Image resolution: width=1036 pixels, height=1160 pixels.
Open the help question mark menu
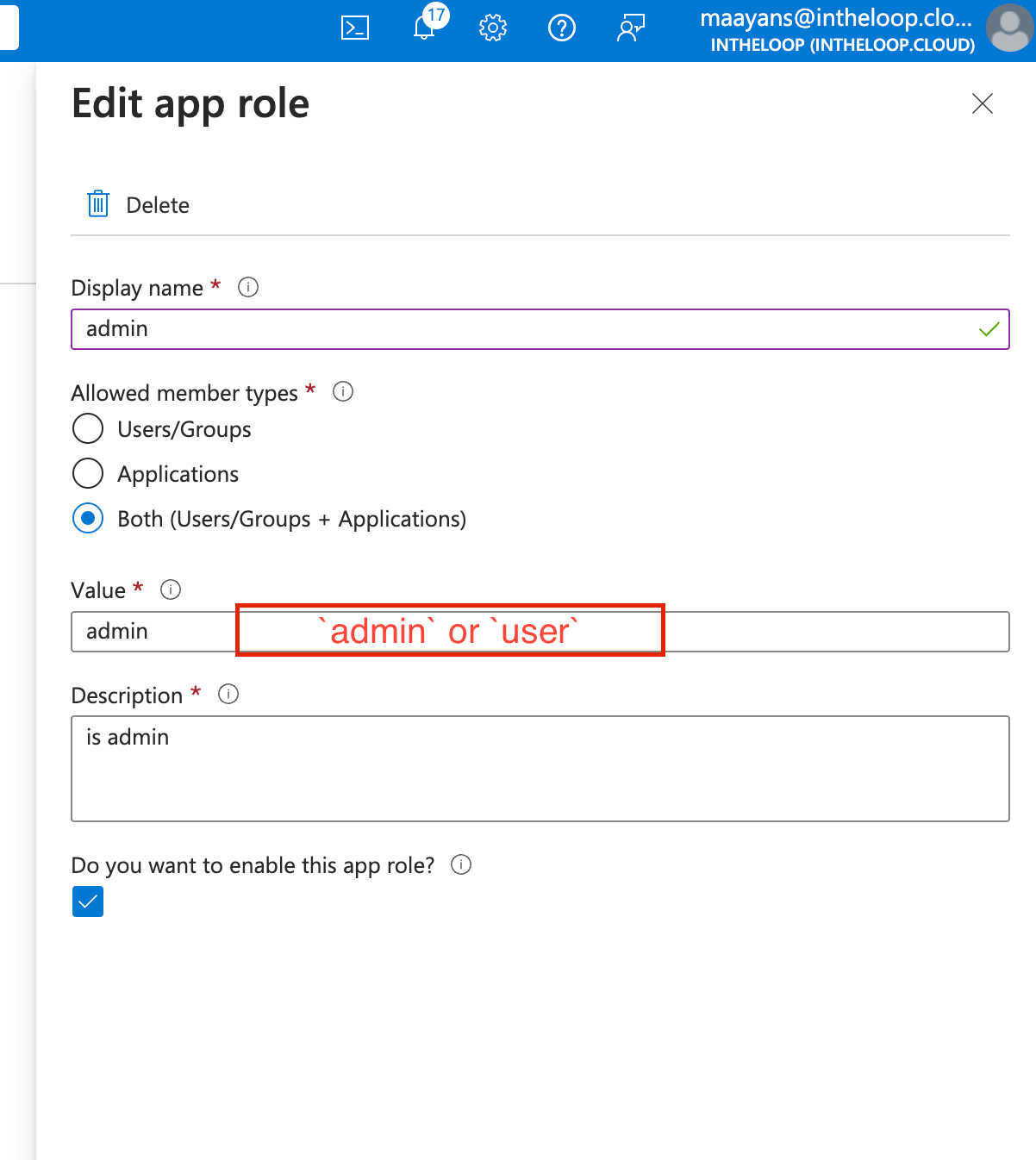[x=561, y=27]
